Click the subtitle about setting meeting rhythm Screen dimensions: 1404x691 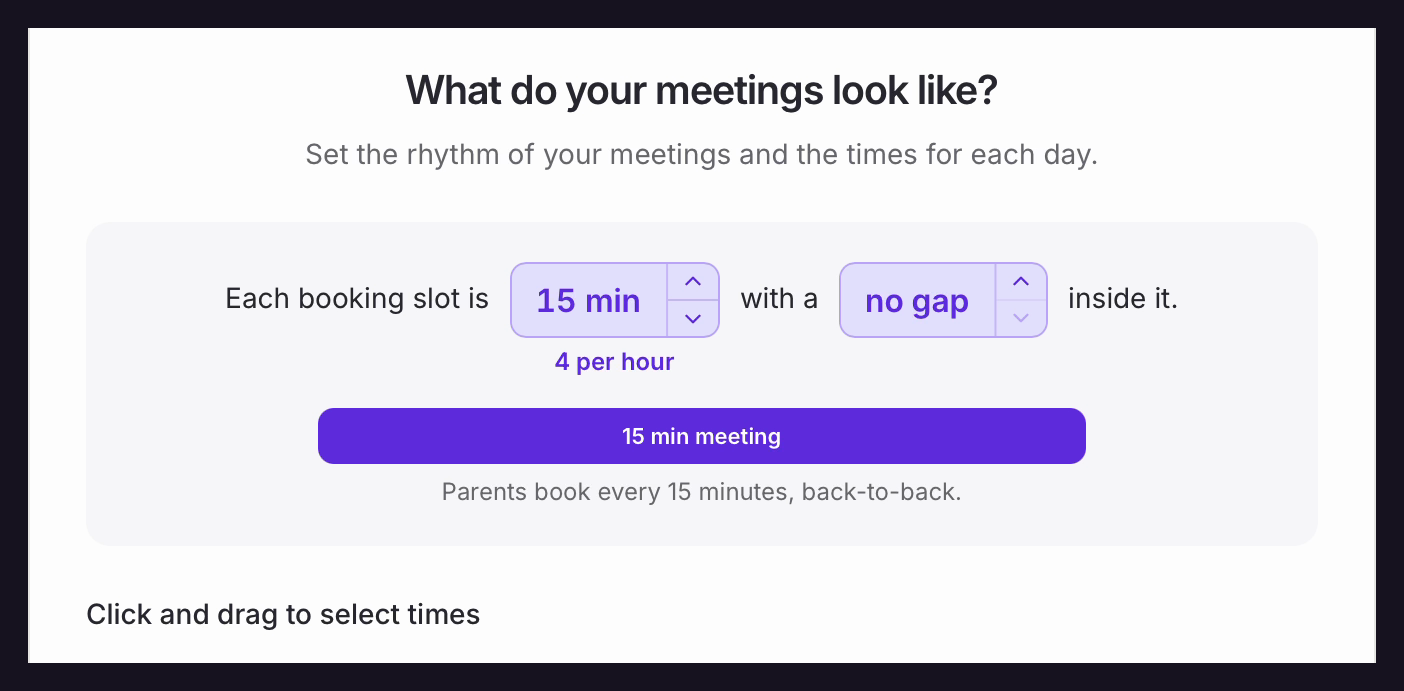click(x=702, y=156)
